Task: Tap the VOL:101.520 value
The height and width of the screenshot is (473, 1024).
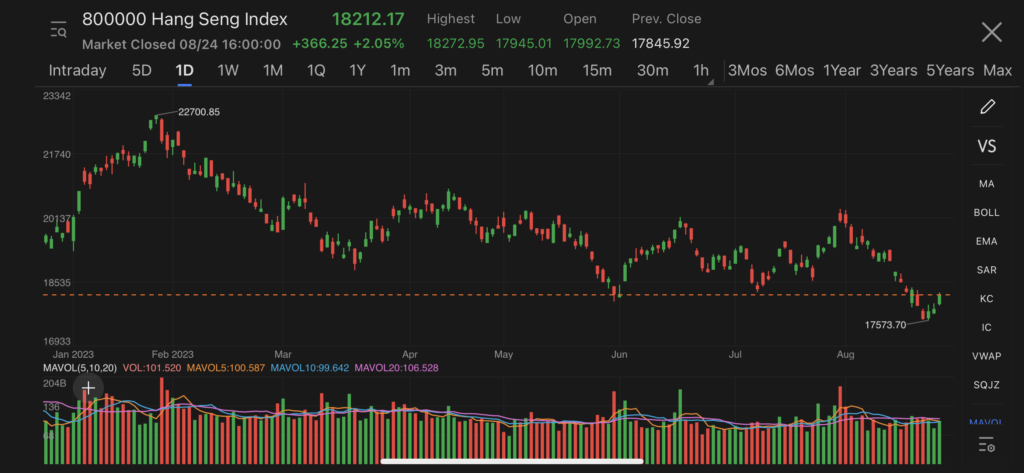Action: (150, 368)
